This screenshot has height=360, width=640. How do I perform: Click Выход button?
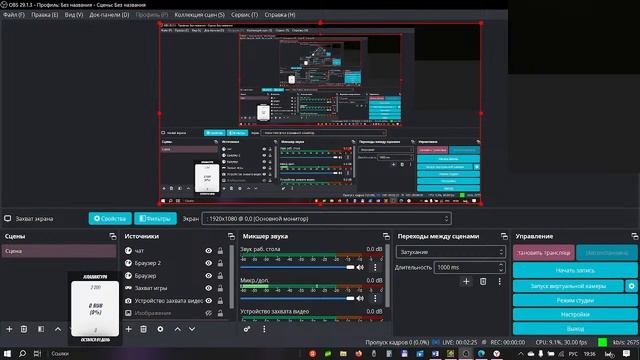point(575,329)
